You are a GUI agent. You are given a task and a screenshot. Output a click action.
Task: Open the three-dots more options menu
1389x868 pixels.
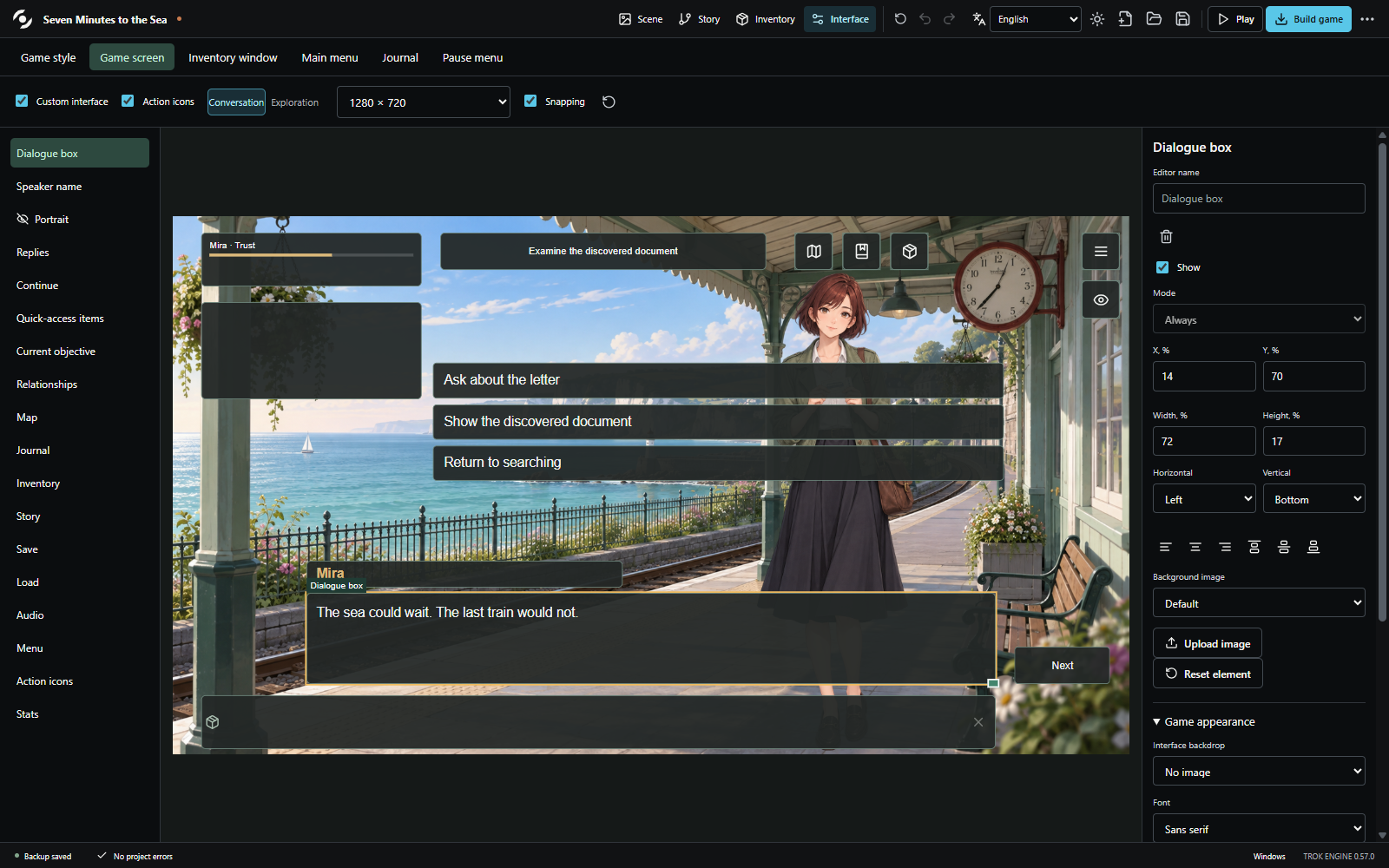pyautogui.click(x=1367, y=19)
